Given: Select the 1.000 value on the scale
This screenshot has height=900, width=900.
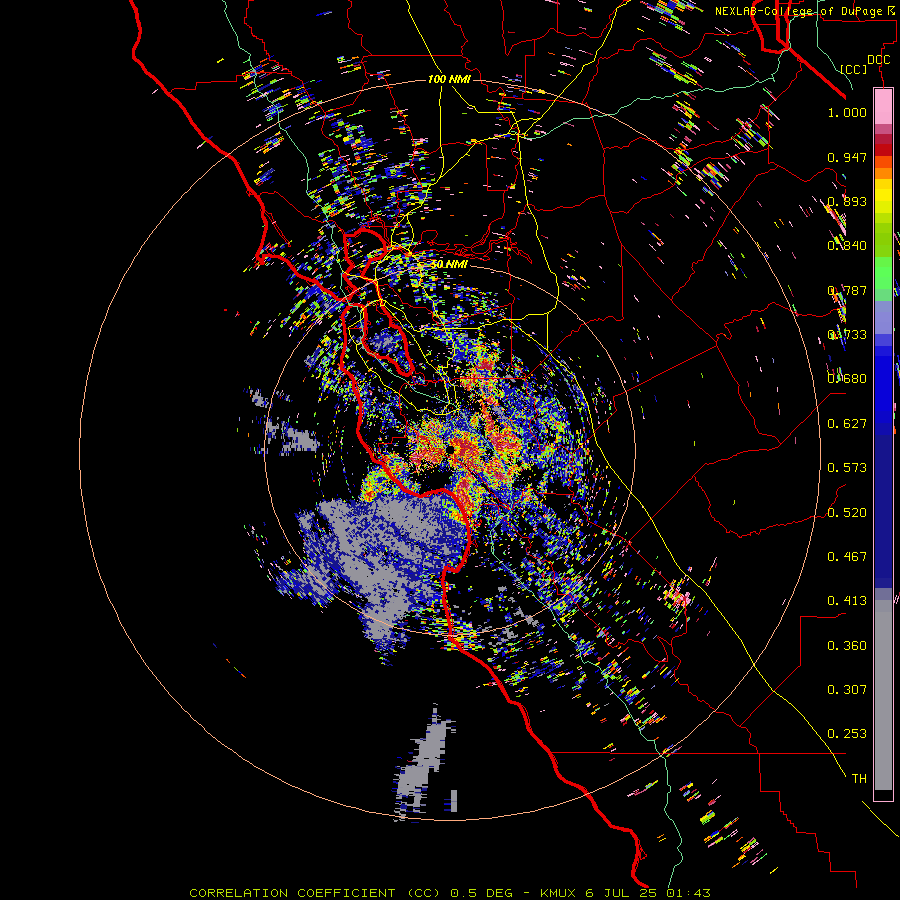Looking at the screenshot, I should pos(847,112).
